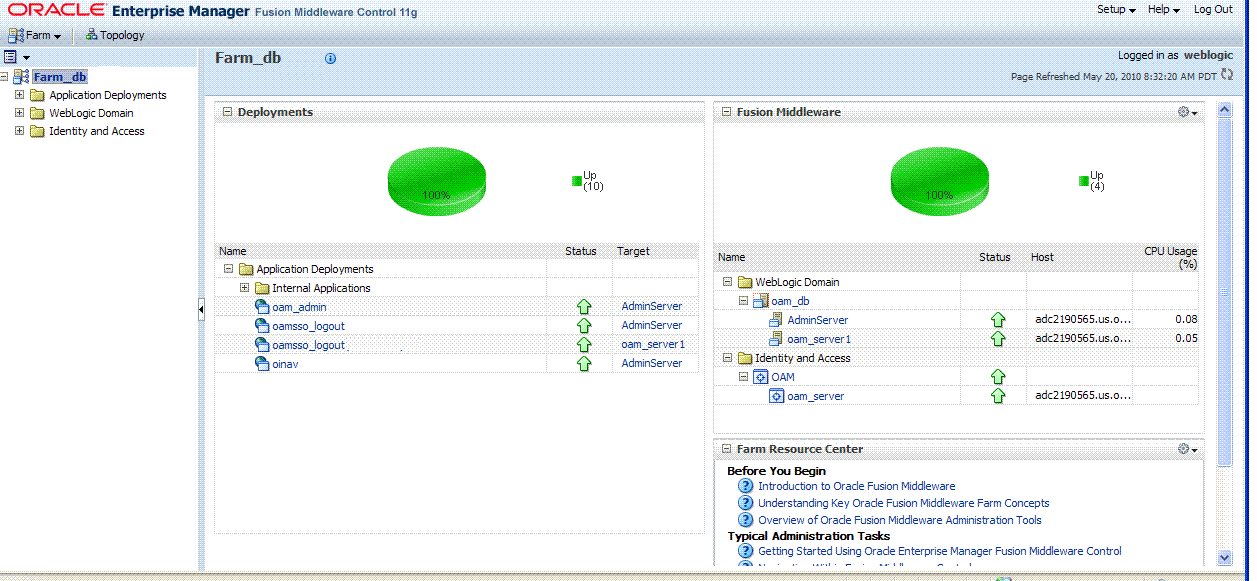This screenshot has height=581, width=1257.
Task: Click the Identity and Access folder icon in the left tree
Action: point(37,131)
